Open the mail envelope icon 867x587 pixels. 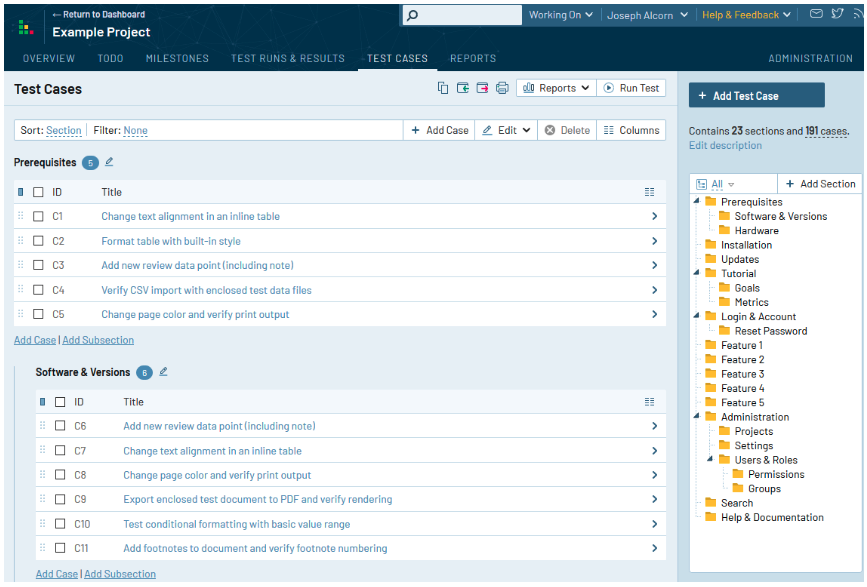point(816,14)
